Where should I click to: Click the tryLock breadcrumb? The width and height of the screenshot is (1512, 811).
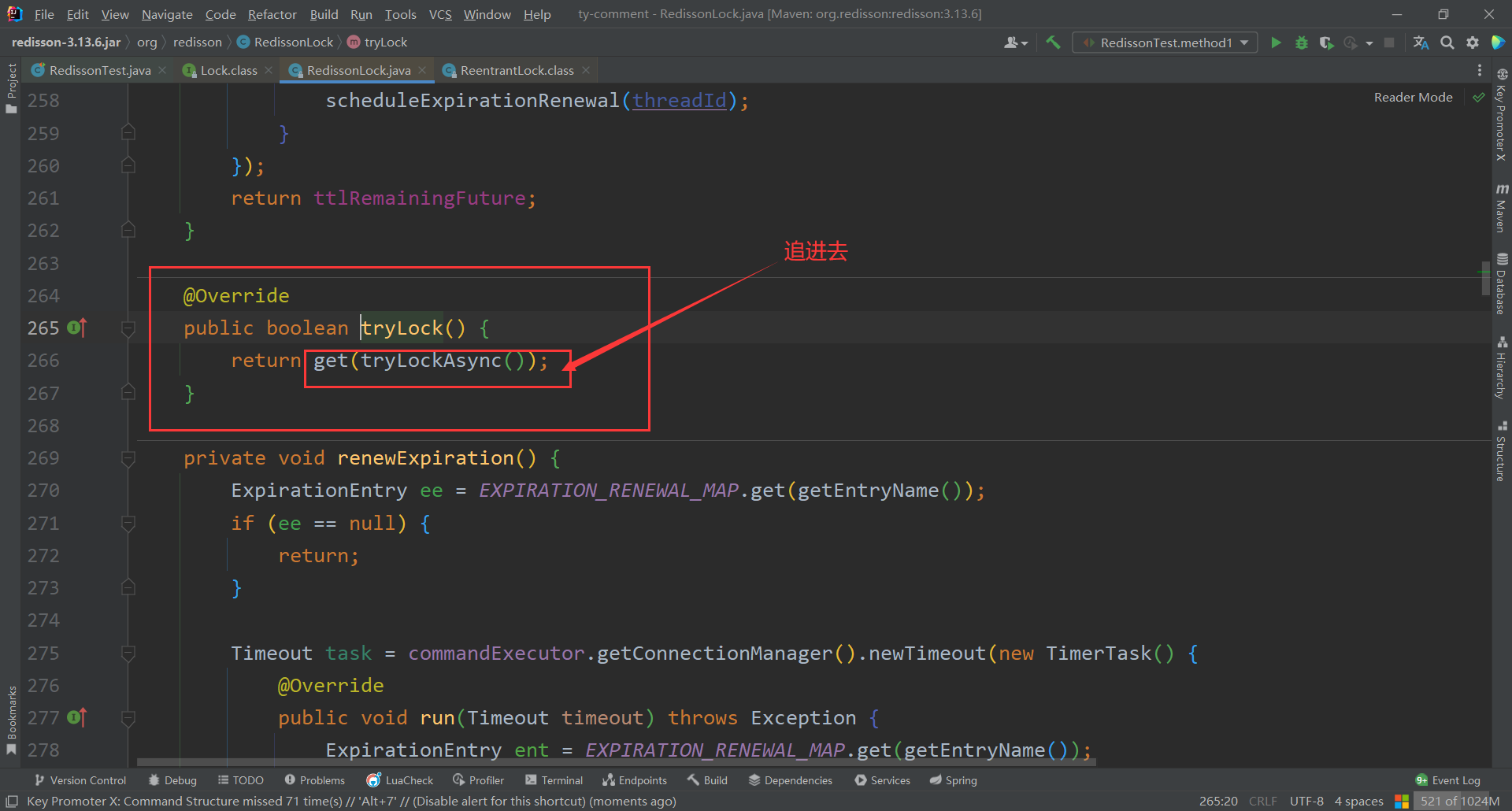[x=378, y=43]
